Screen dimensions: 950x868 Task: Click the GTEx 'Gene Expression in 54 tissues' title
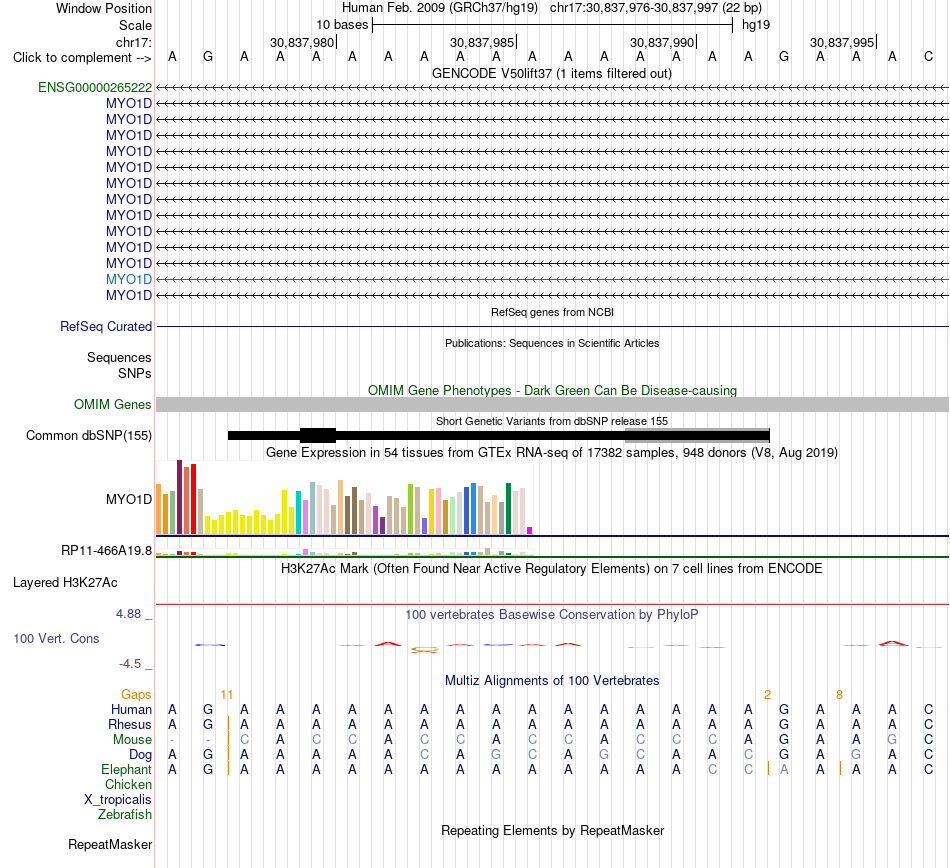click(x=552, y=452)
